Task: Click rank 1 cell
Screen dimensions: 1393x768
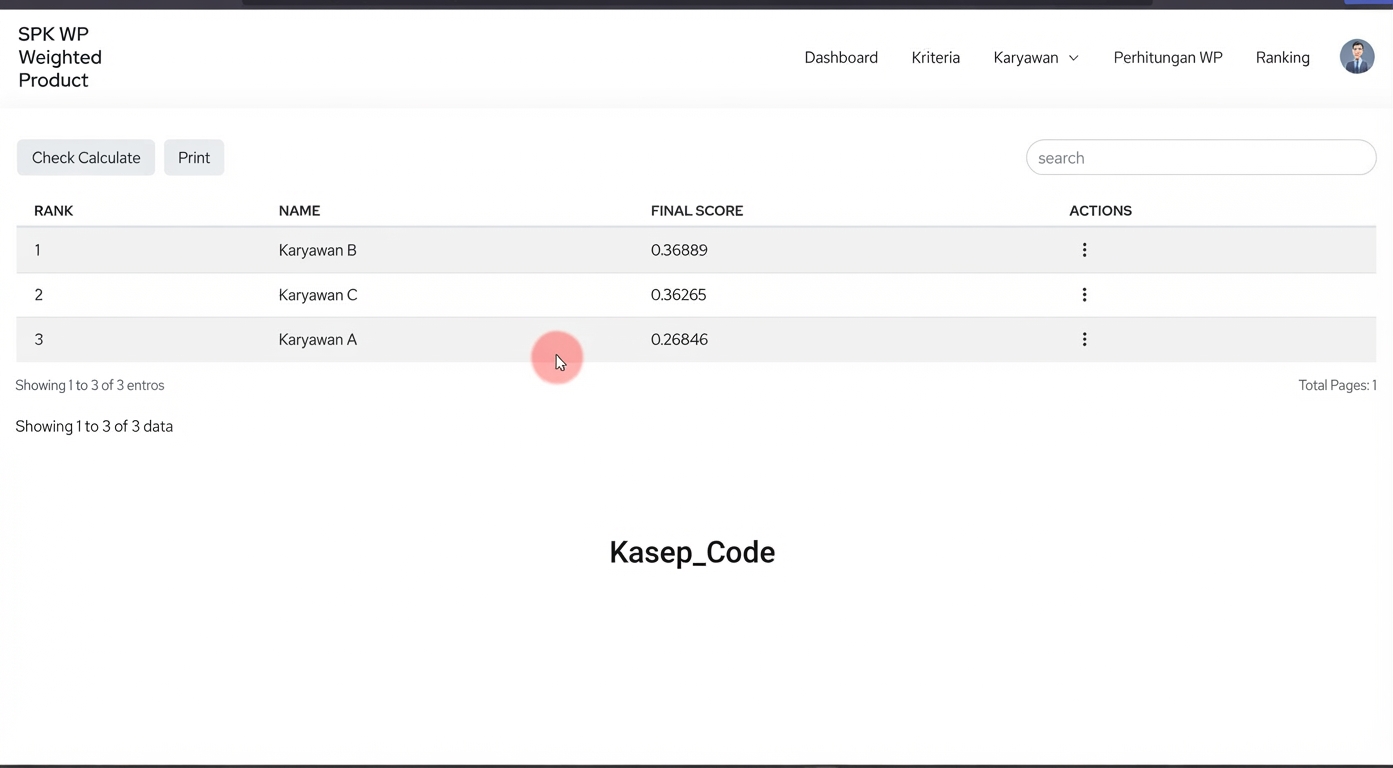Action: click(38, 250)
